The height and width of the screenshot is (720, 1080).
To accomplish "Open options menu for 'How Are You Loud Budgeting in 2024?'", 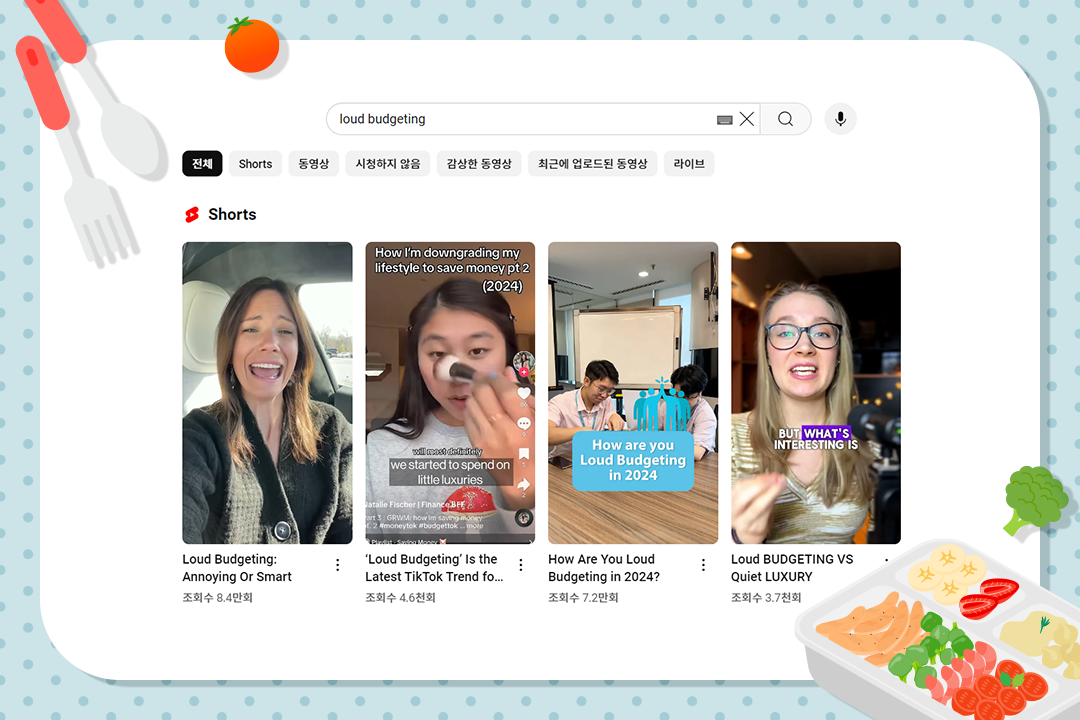I will tap(703, 565).
